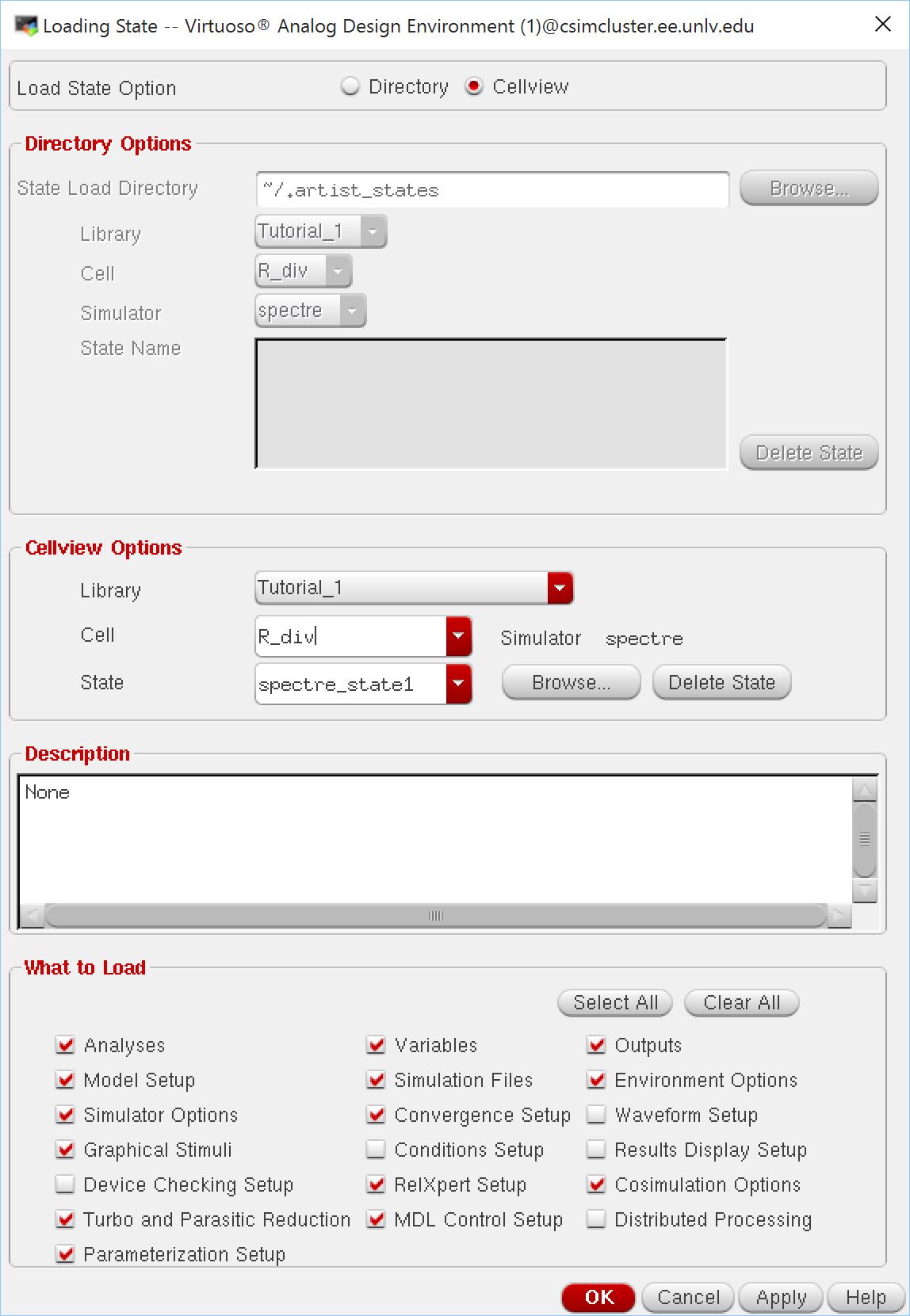Click inside the Description text area
The image size is (910, 1316).
coord(434,839)
